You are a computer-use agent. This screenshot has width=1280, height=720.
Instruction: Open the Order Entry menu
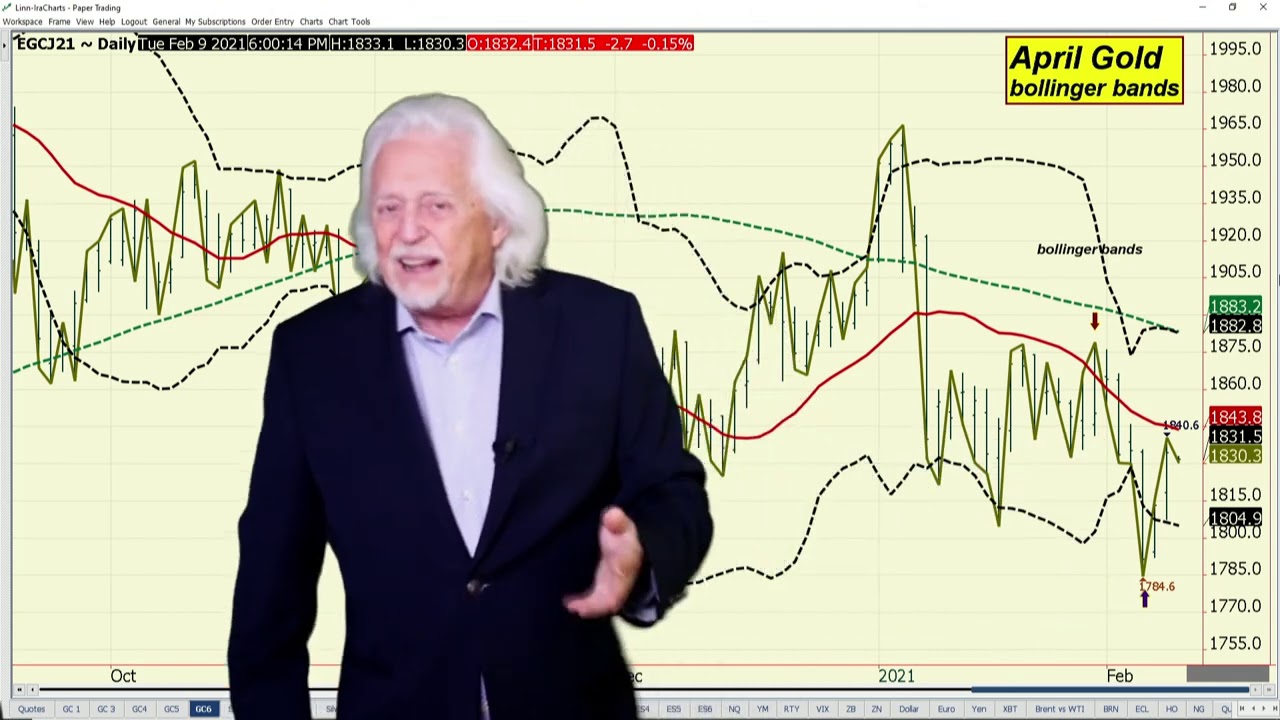point(272,21)
